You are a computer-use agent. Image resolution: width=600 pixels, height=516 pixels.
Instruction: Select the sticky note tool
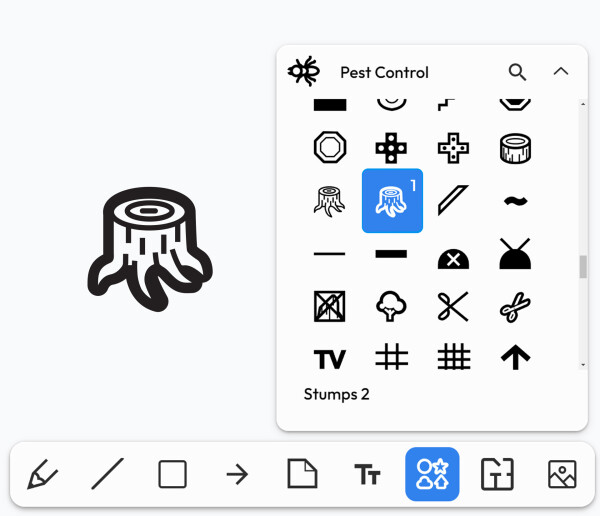coord(302,474)
